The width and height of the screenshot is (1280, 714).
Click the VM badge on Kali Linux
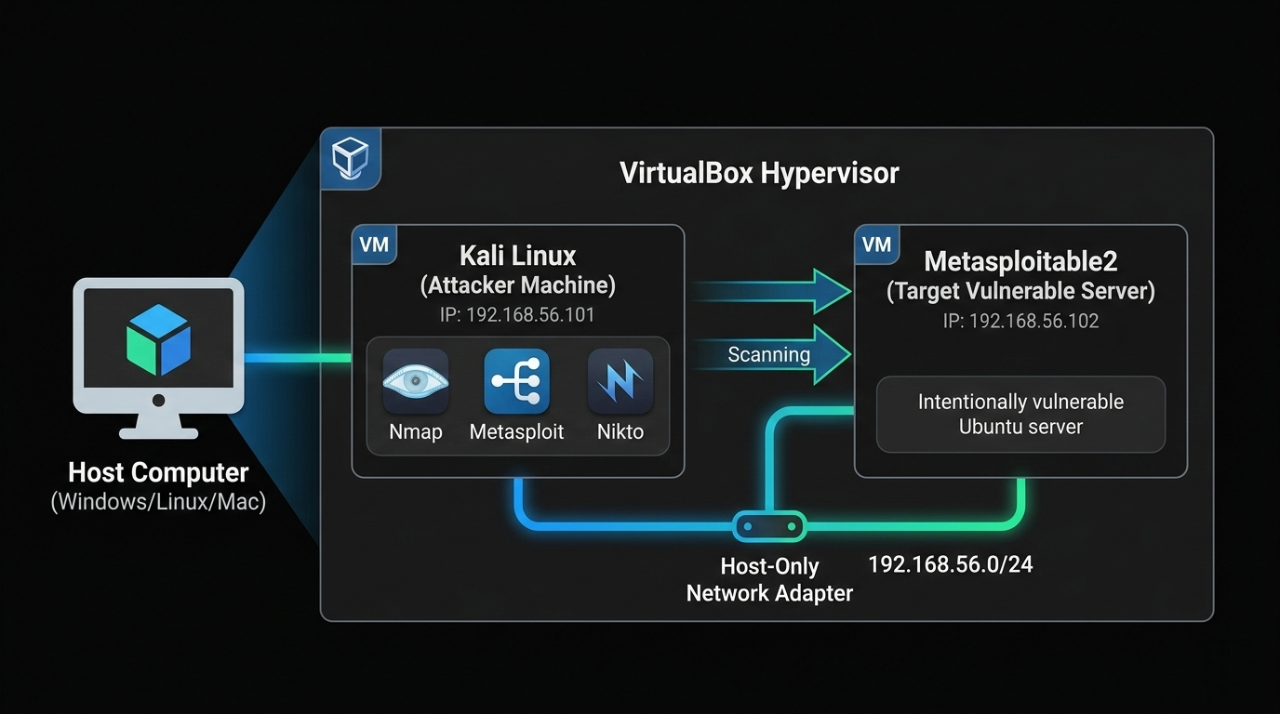coord(373,243)
